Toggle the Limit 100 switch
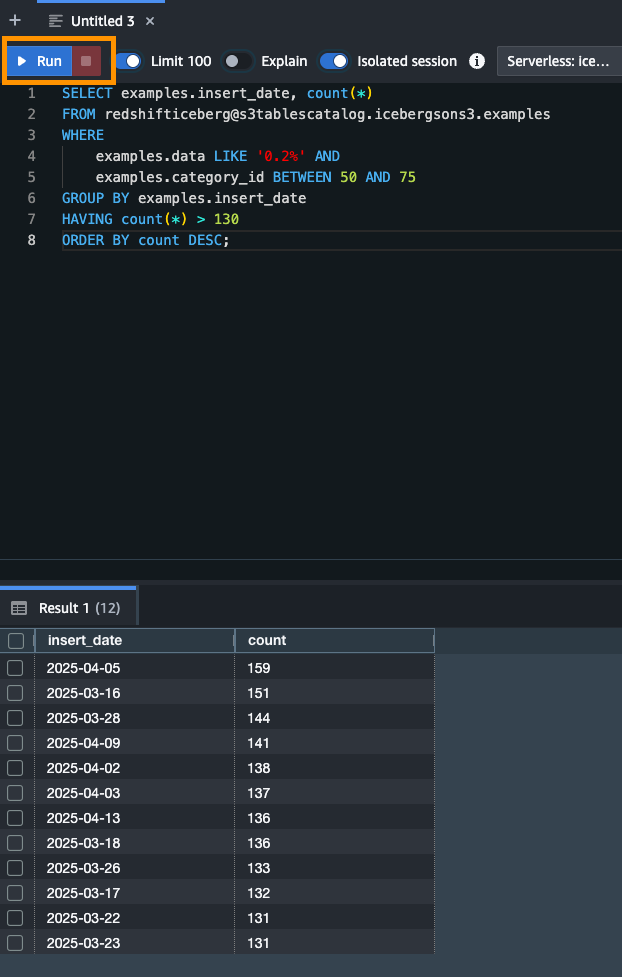 point(128,61)
